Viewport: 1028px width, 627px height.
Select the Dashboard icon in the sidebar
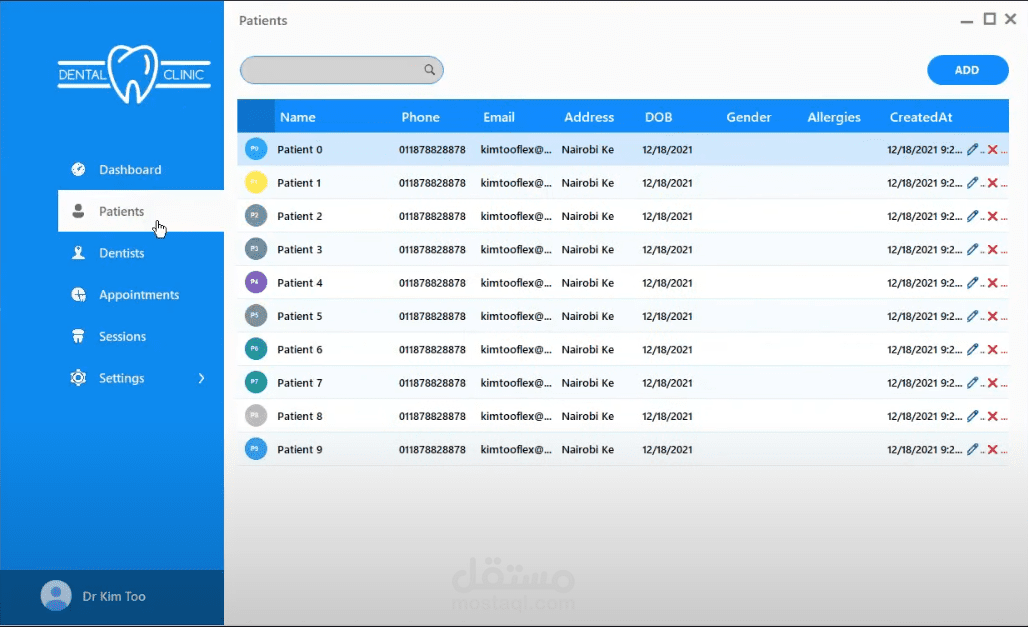[78, 169]
